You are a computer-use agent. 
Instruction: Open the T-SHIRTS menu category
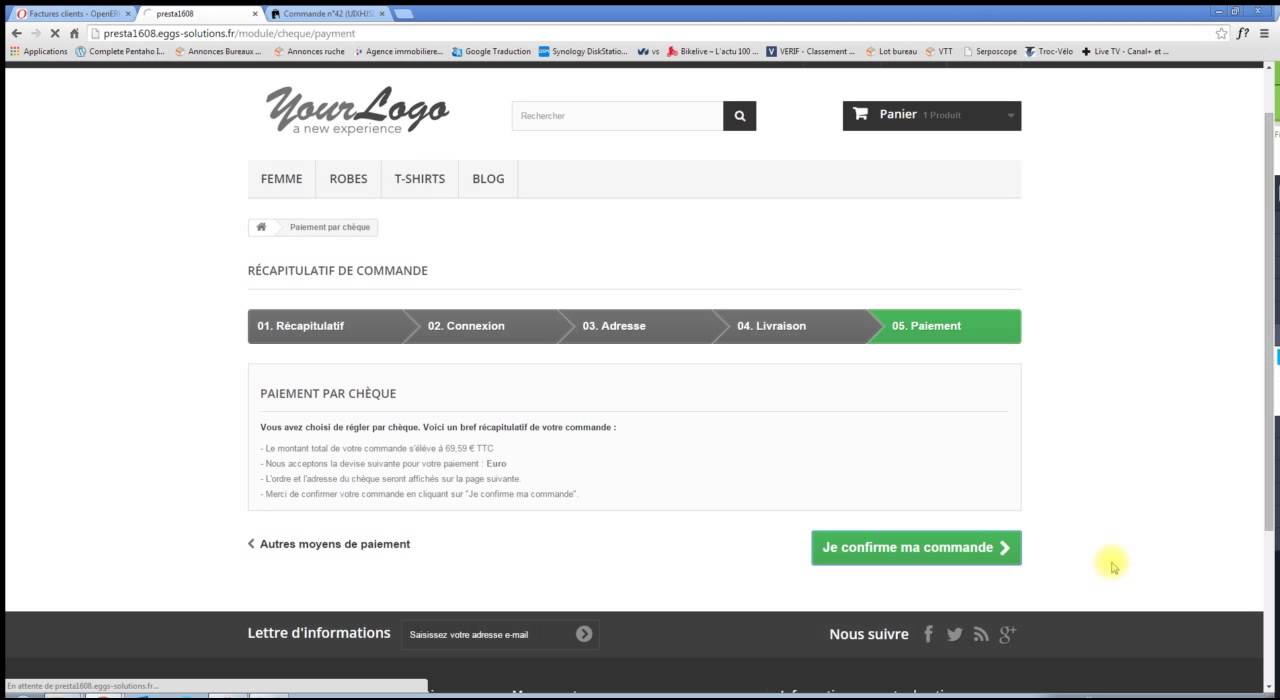coord(419,179)
